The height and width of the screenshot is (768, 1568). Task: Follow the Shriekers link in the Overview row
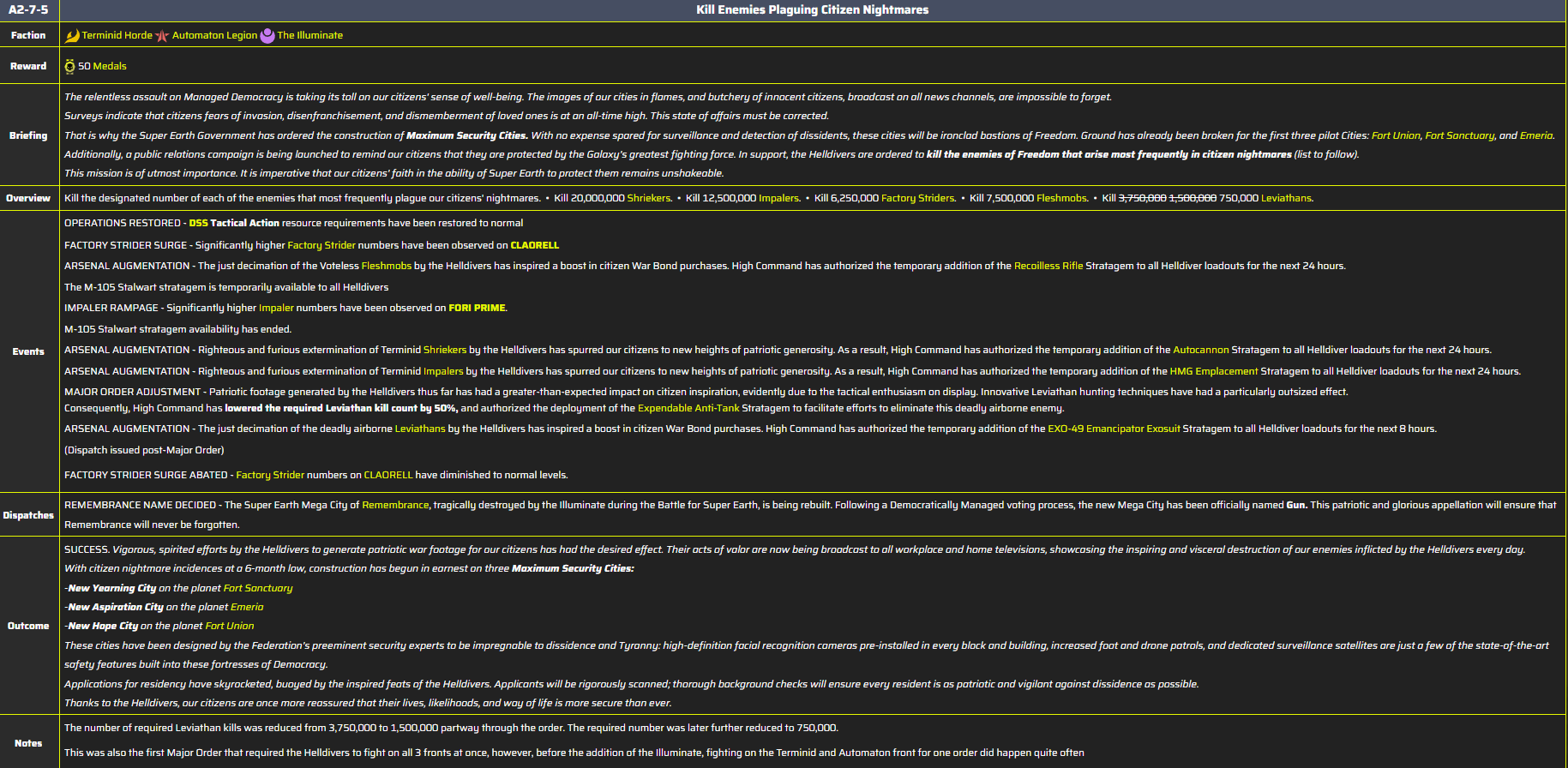[x=649, y=198]
